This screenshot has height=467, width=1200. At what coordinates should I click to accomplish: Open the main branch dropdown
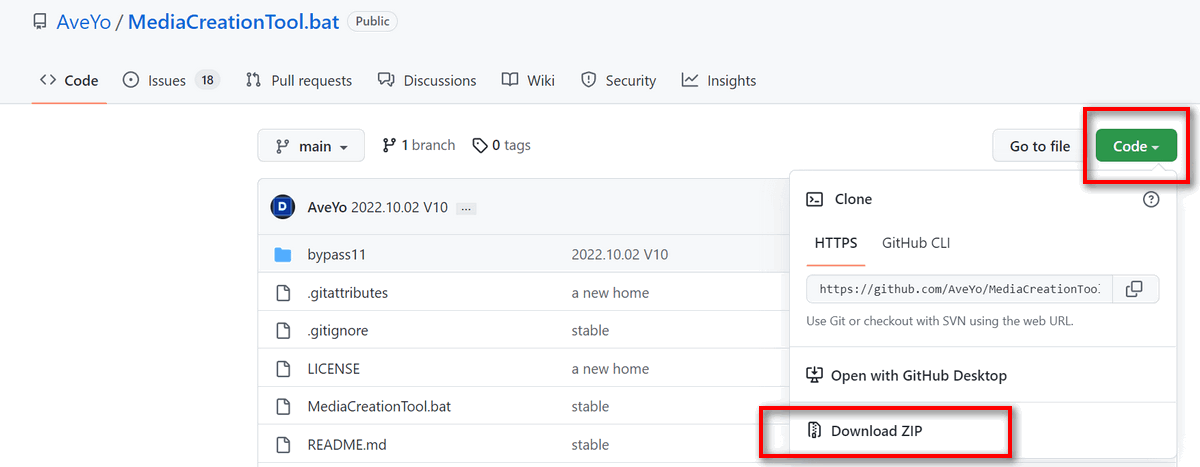point(310,146)
